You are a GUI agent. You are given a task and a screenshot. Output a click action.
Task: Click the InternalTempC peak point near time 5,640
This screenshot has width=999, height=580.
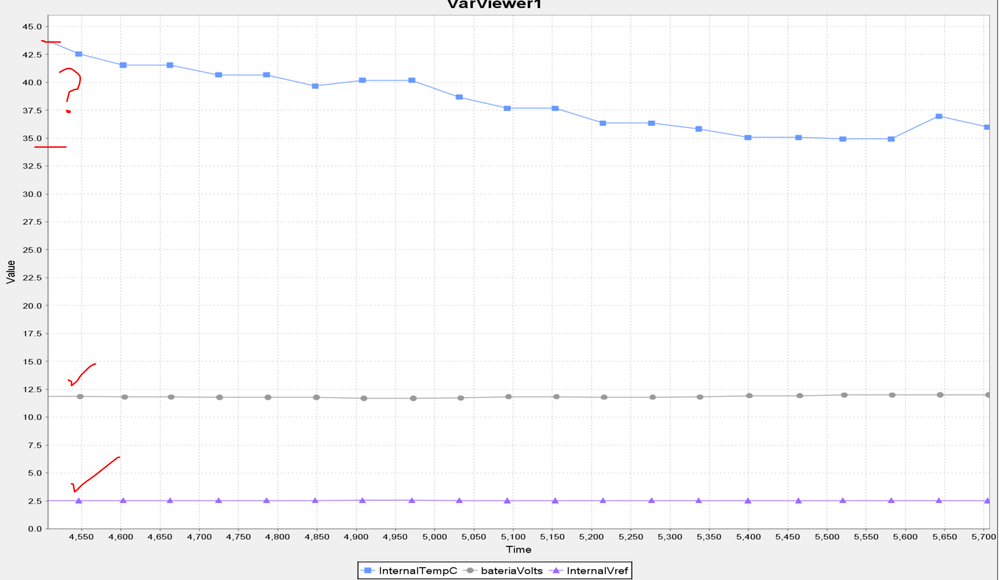click(x=939, y=117)
